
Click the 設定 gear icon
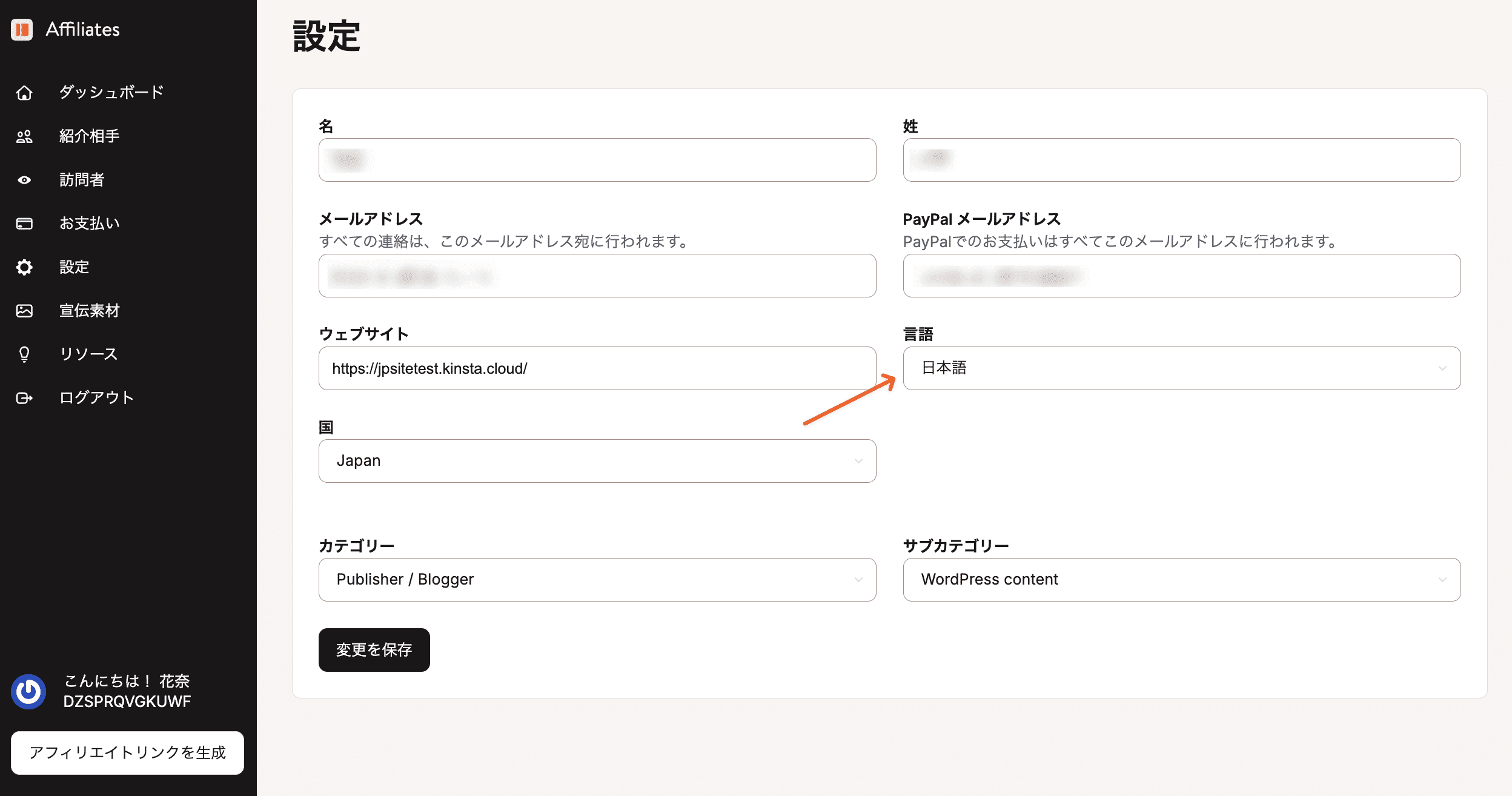pos(24,267)
